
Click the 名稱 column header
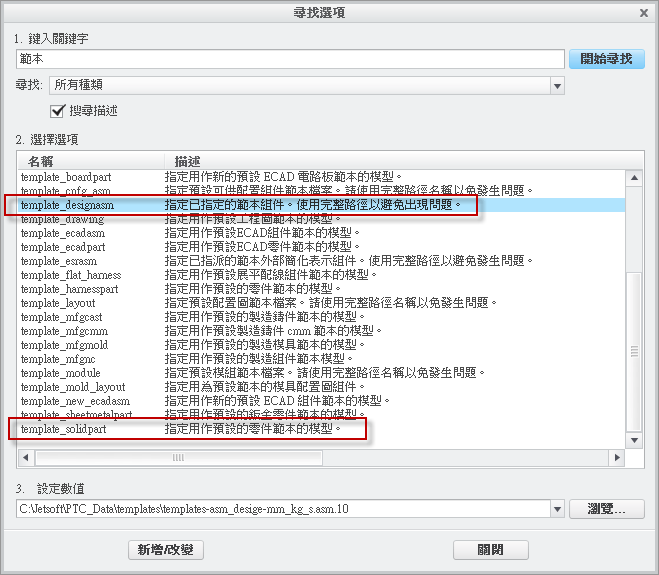(x=41, y=161)
